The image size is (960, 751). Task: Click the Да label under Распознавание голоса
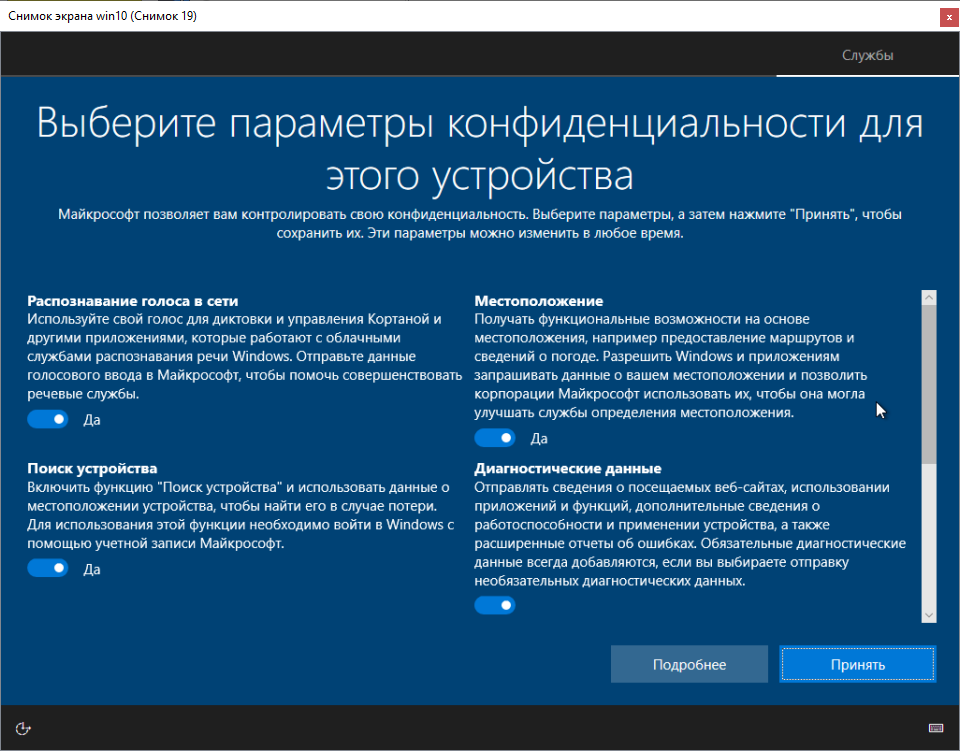[x=92, y=420]
